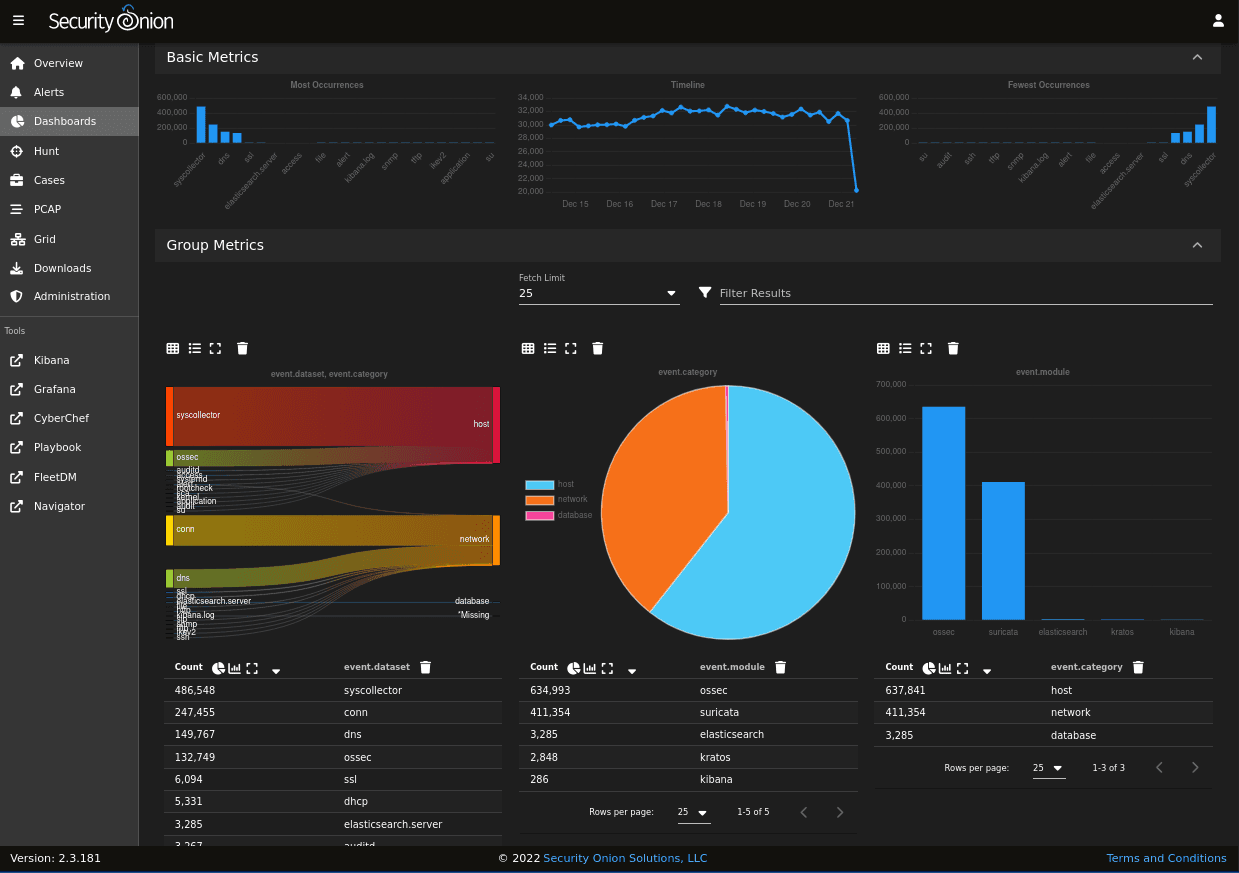Open the Overview page
Image resolution: width=1239 pixels, height=873 pixels.
point(69,63)
